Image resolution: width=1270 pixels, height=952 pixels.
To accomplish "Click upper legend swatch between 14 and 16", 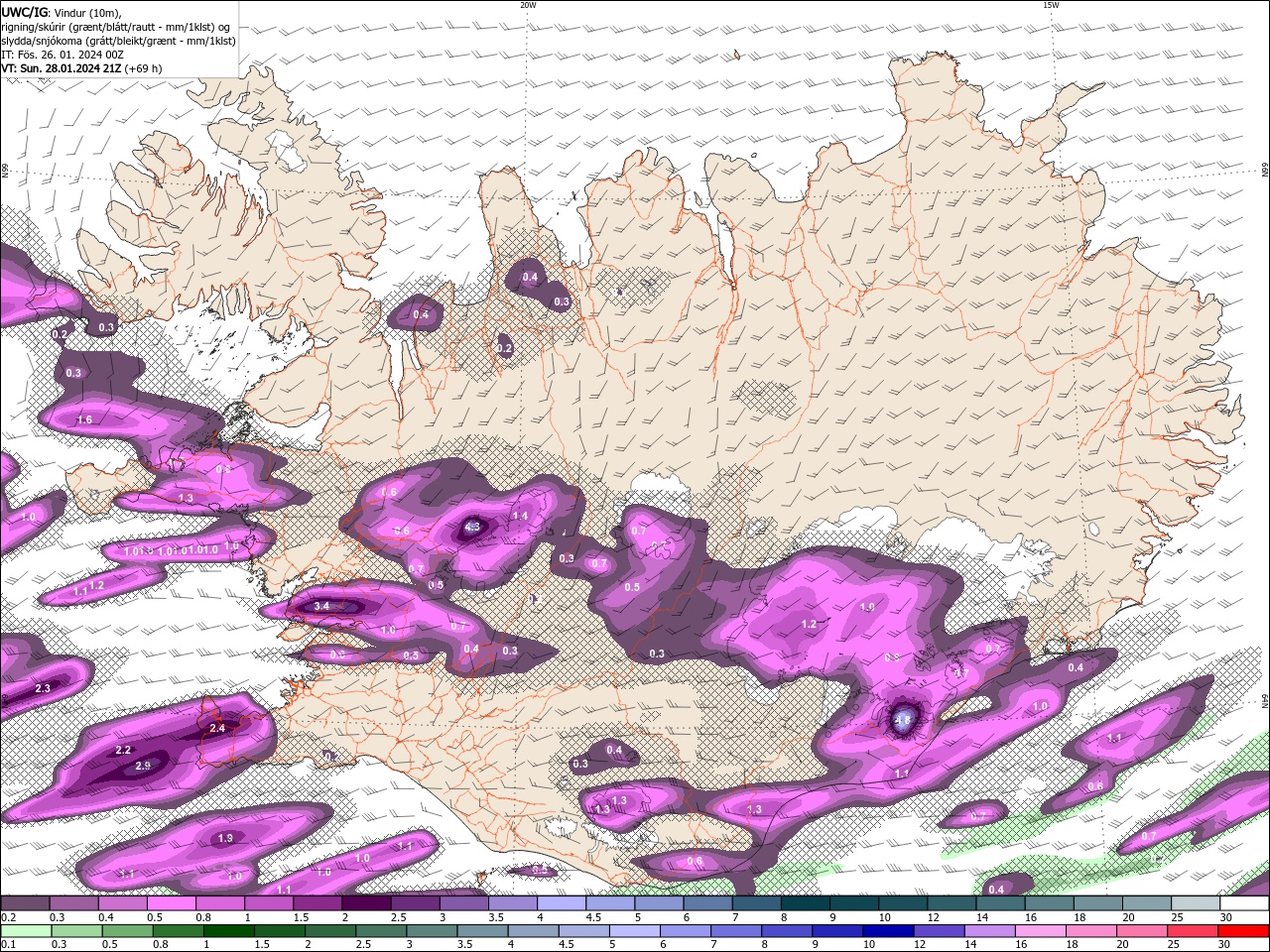I will [1000, 903].
